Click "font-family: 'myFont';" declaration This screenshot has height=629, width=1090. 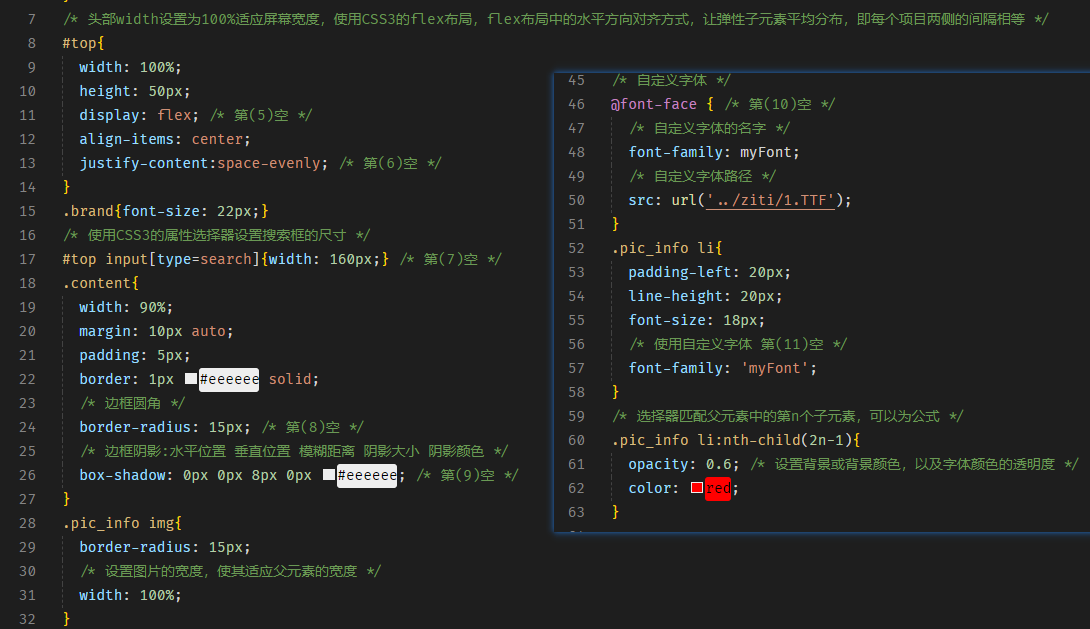point(722,368)
